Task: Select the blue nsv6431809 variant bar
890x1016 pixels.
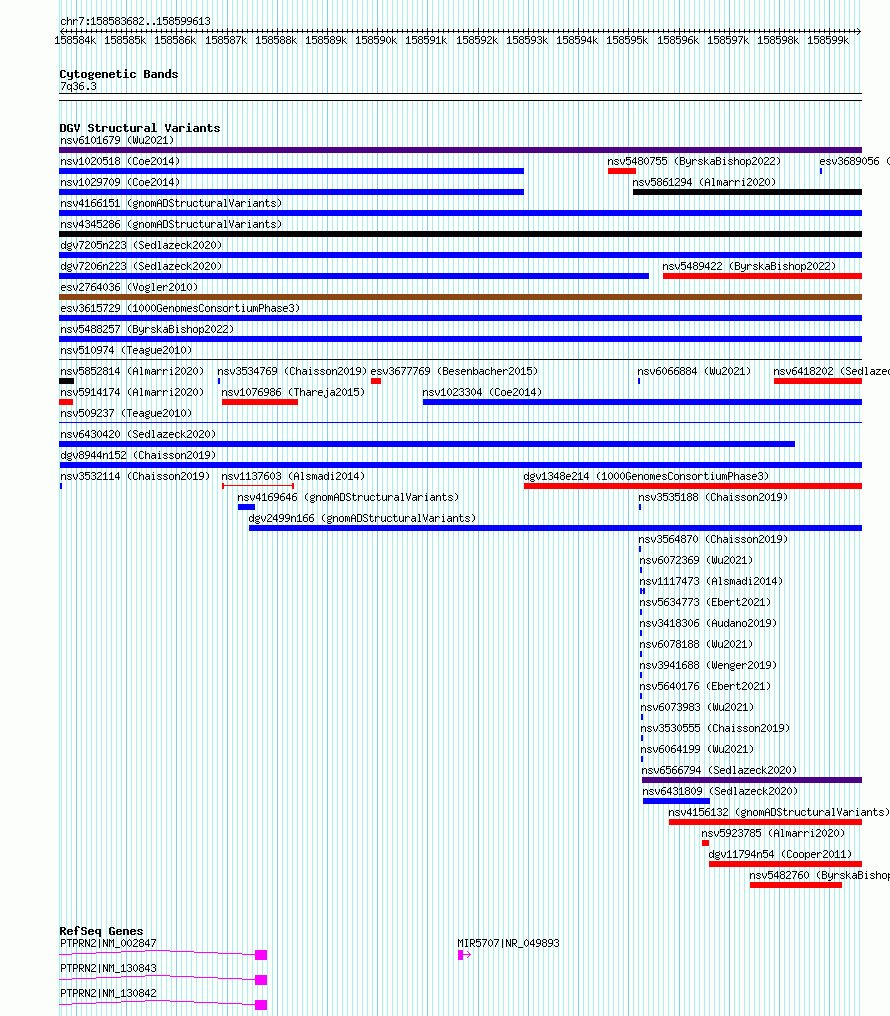Action: click(676, 801)
